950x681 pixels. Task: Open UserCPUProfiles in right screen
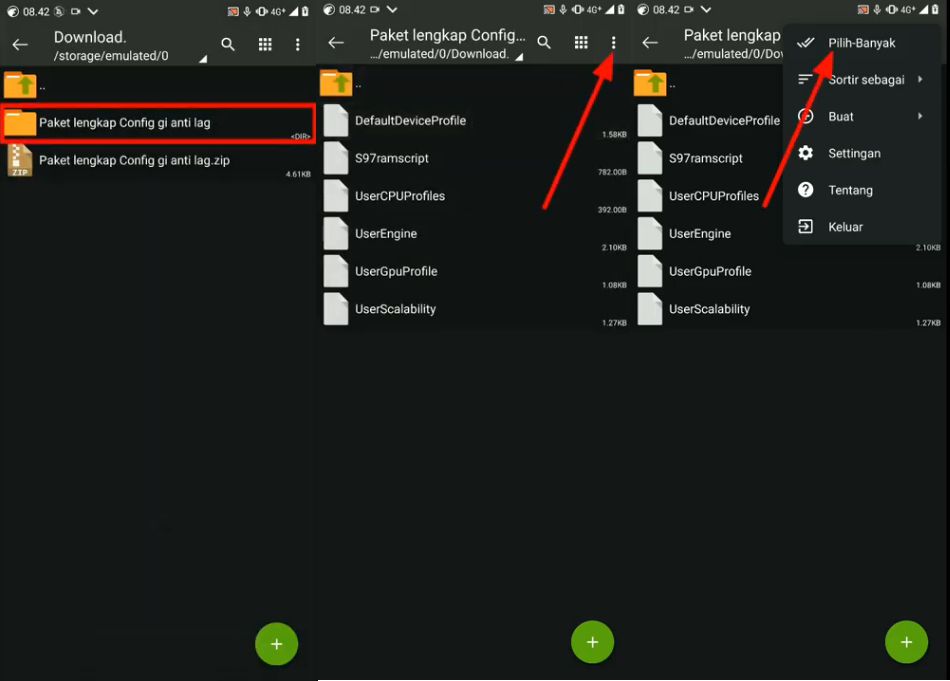(x=709, y=196)
